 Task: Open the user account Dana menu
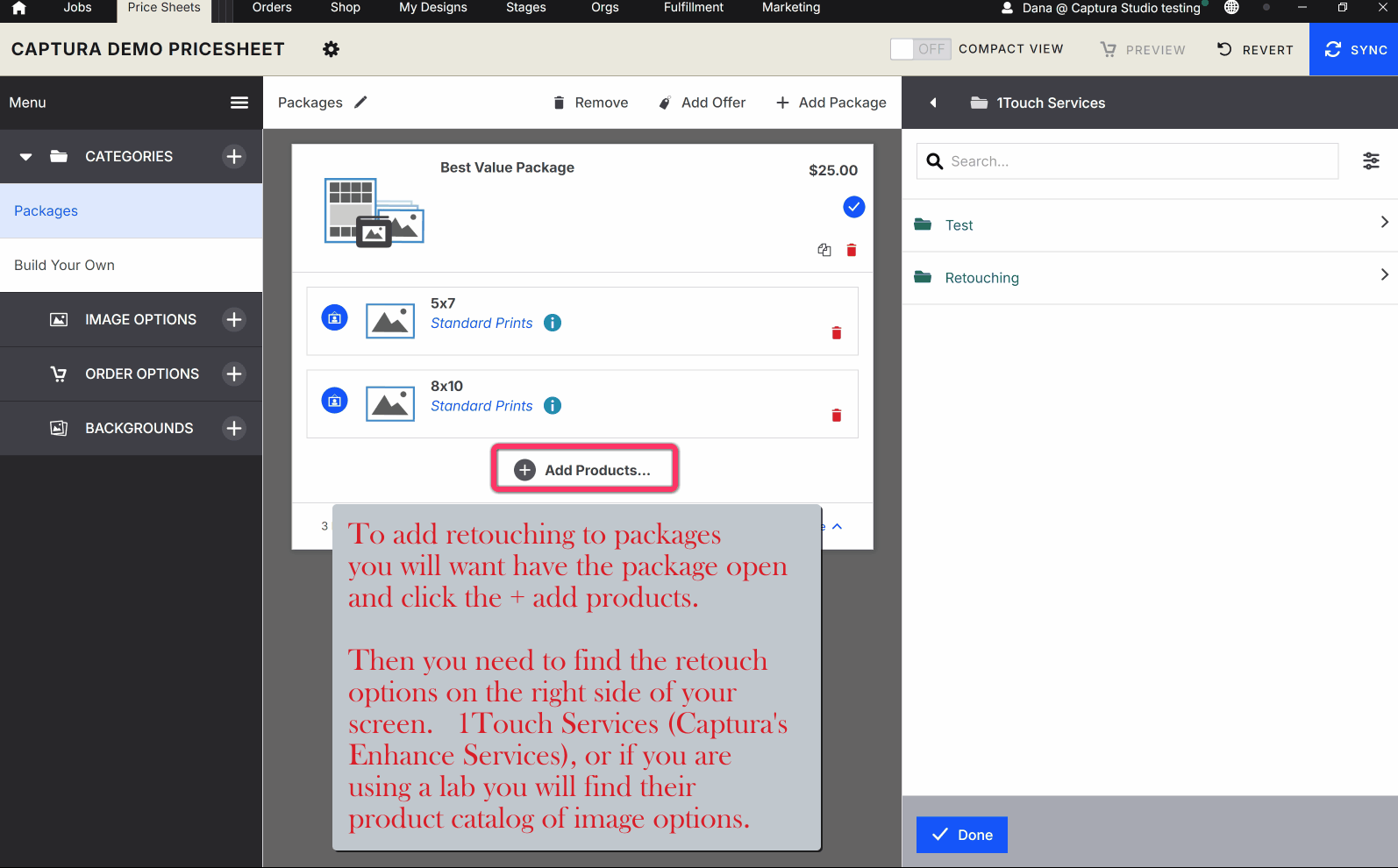click(1102, 8)
